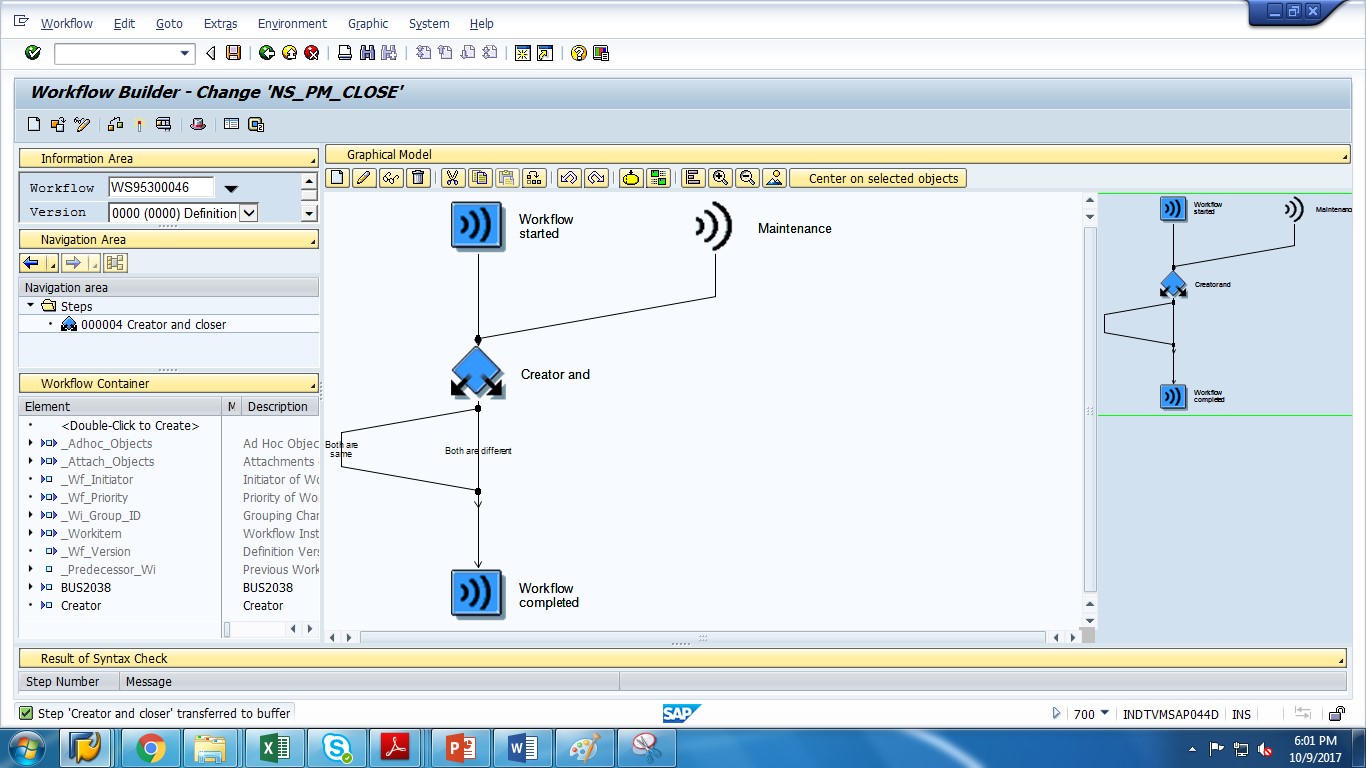Open the Environment menu
Viewport: 1366px width, 768px height.
(x=292, y=23)
